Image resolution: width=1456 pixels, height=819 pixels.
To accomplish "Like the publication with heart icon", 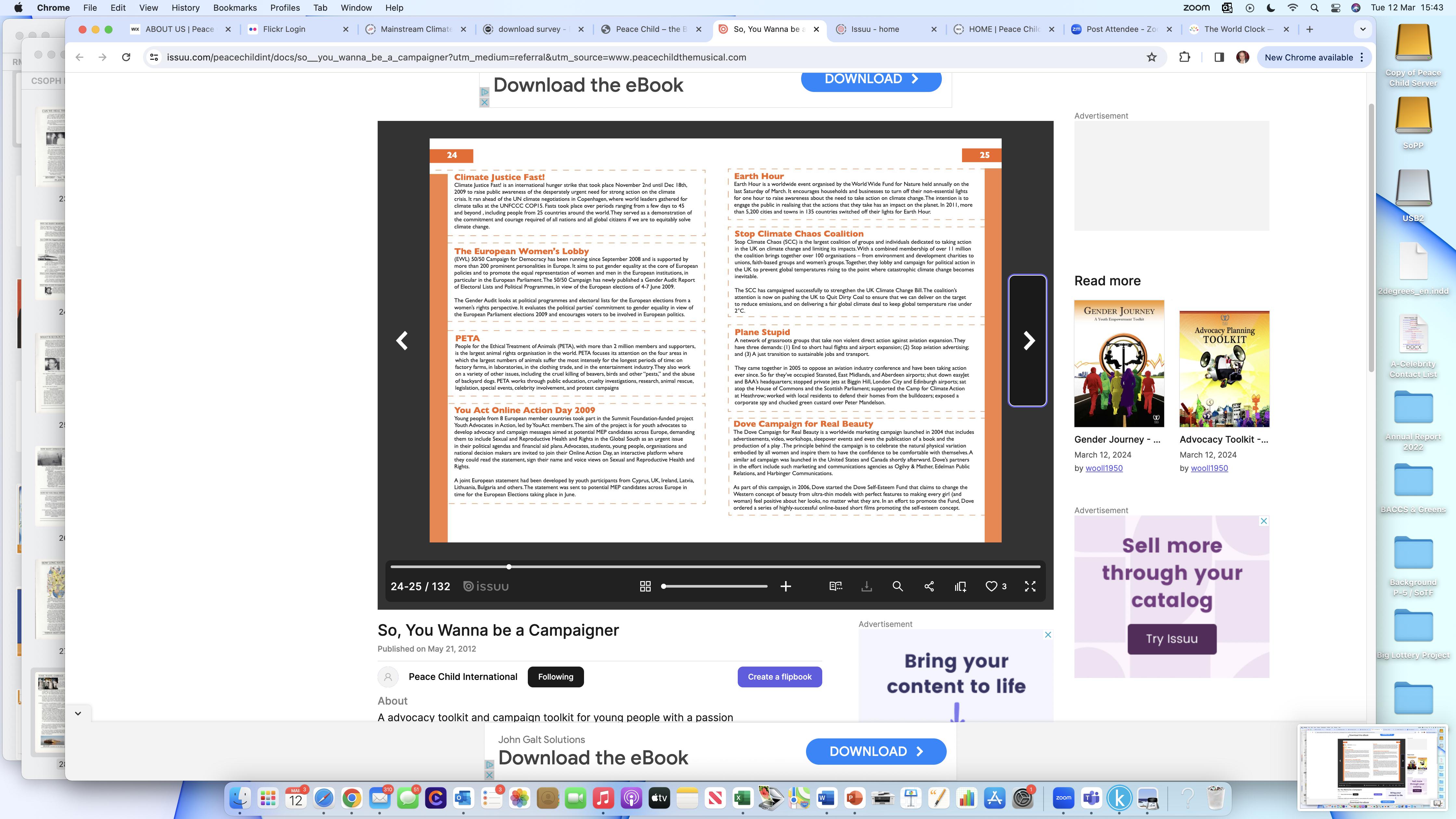I will (991, 586).
